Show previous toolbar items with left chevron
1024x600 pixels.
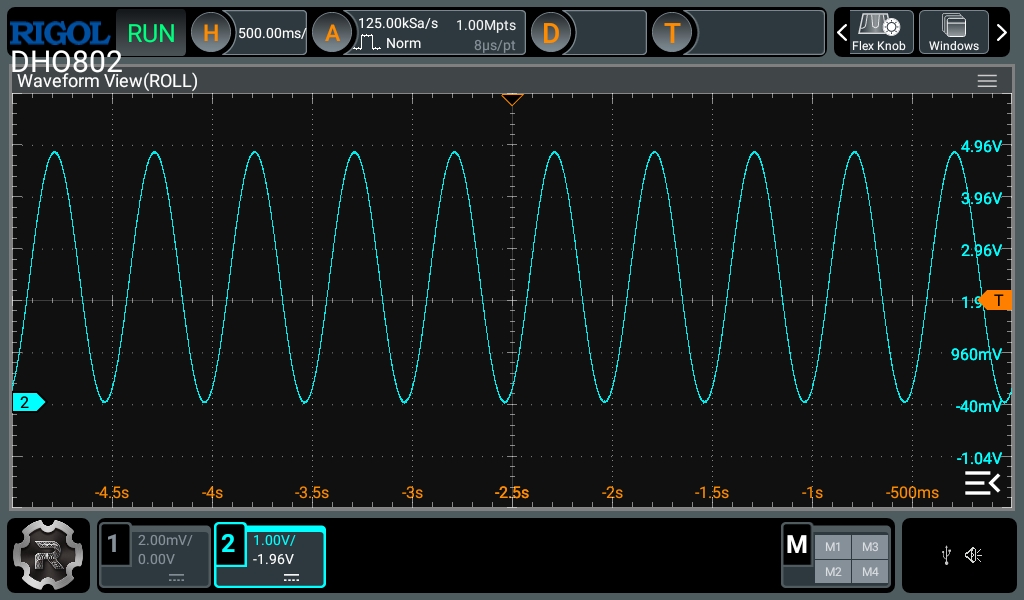842,32
